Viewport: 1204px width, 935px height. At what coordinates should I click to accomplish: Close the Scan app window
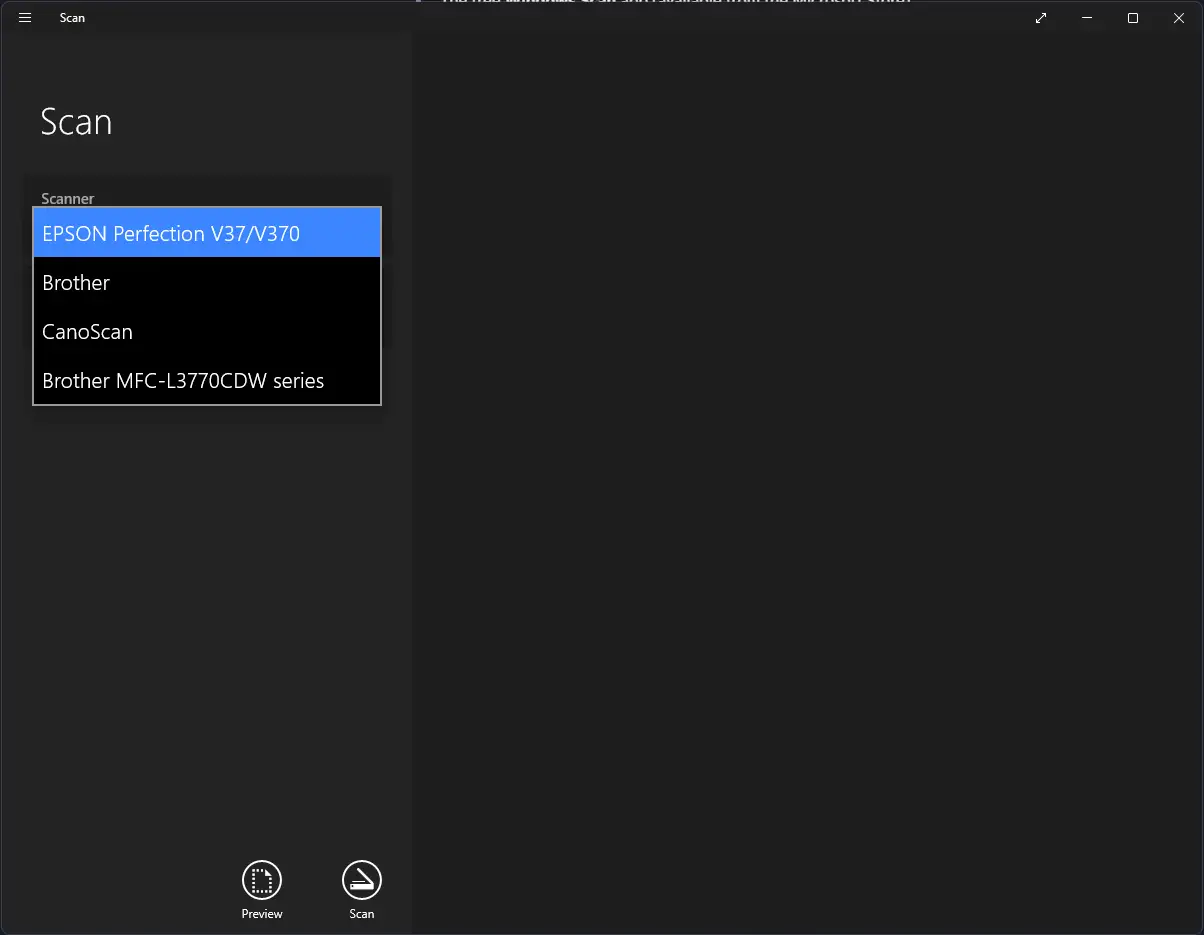1179,18
